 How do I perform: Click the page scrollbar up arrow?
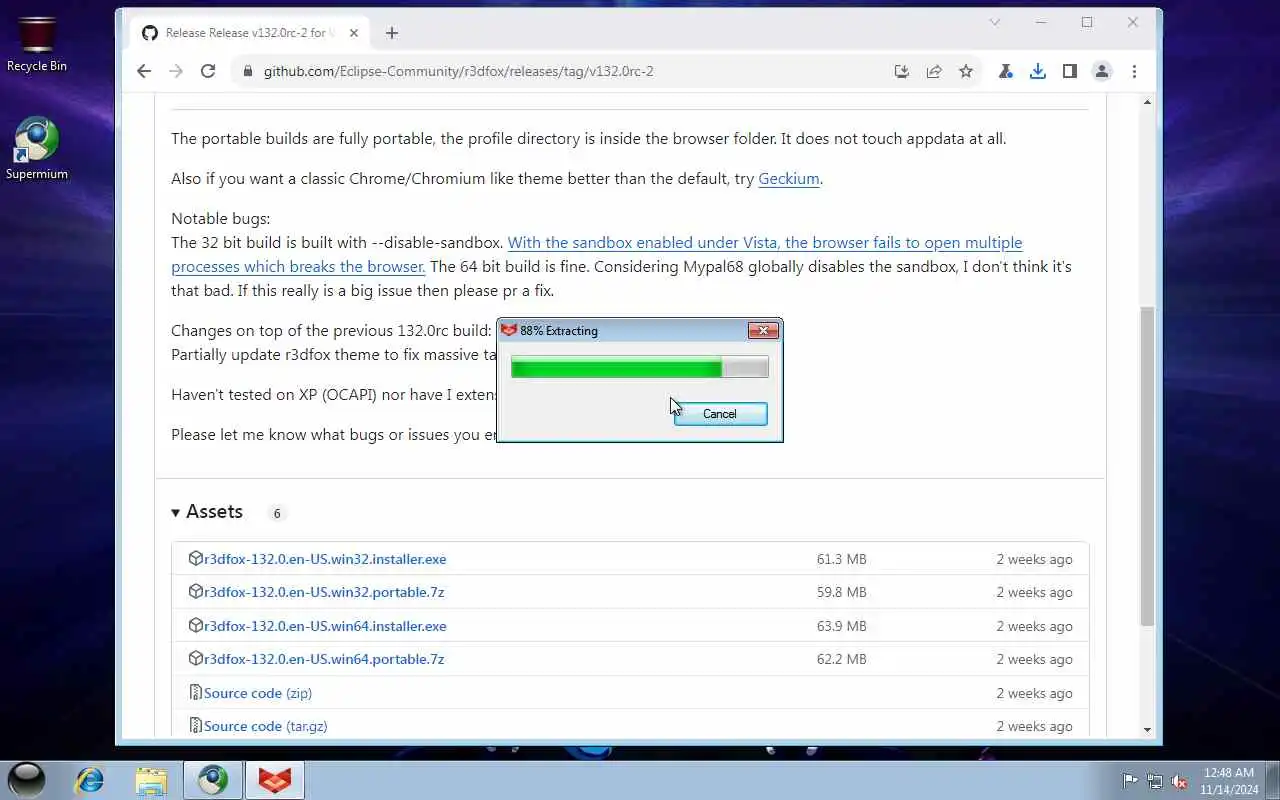pos(1147,102)
